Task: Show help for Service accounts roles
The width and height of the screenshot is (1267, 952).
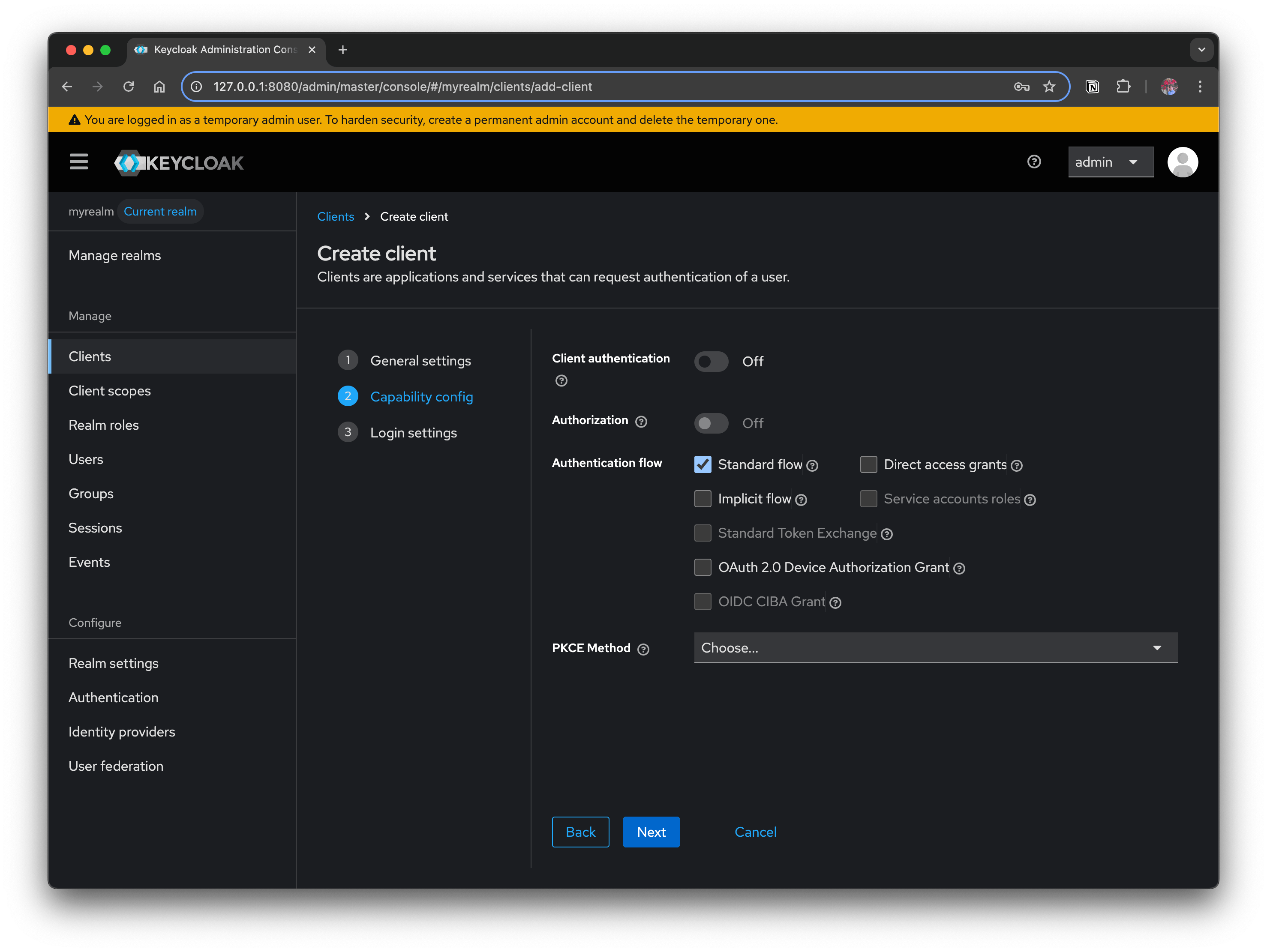Action: pyautogui.click(x=1029, y=500)
